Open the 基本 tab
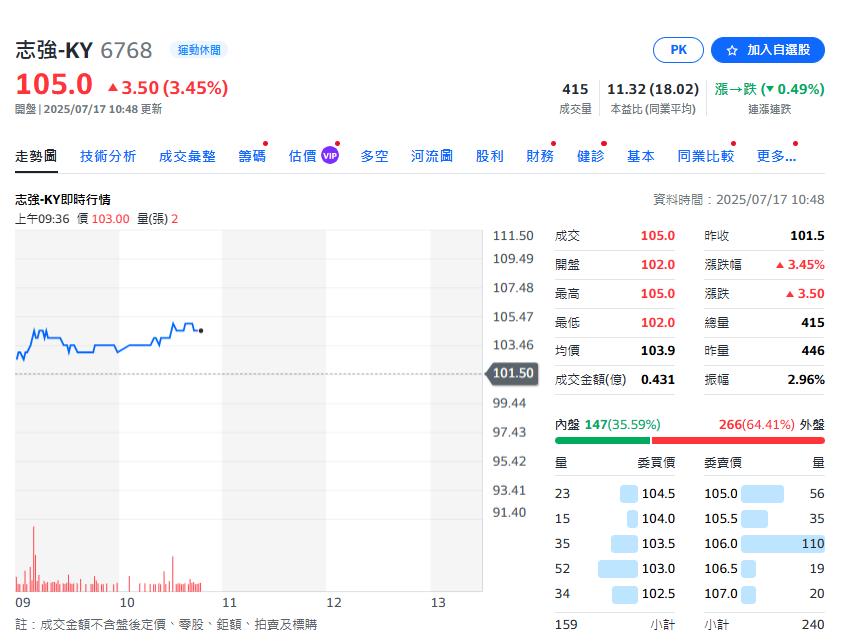 641,156
